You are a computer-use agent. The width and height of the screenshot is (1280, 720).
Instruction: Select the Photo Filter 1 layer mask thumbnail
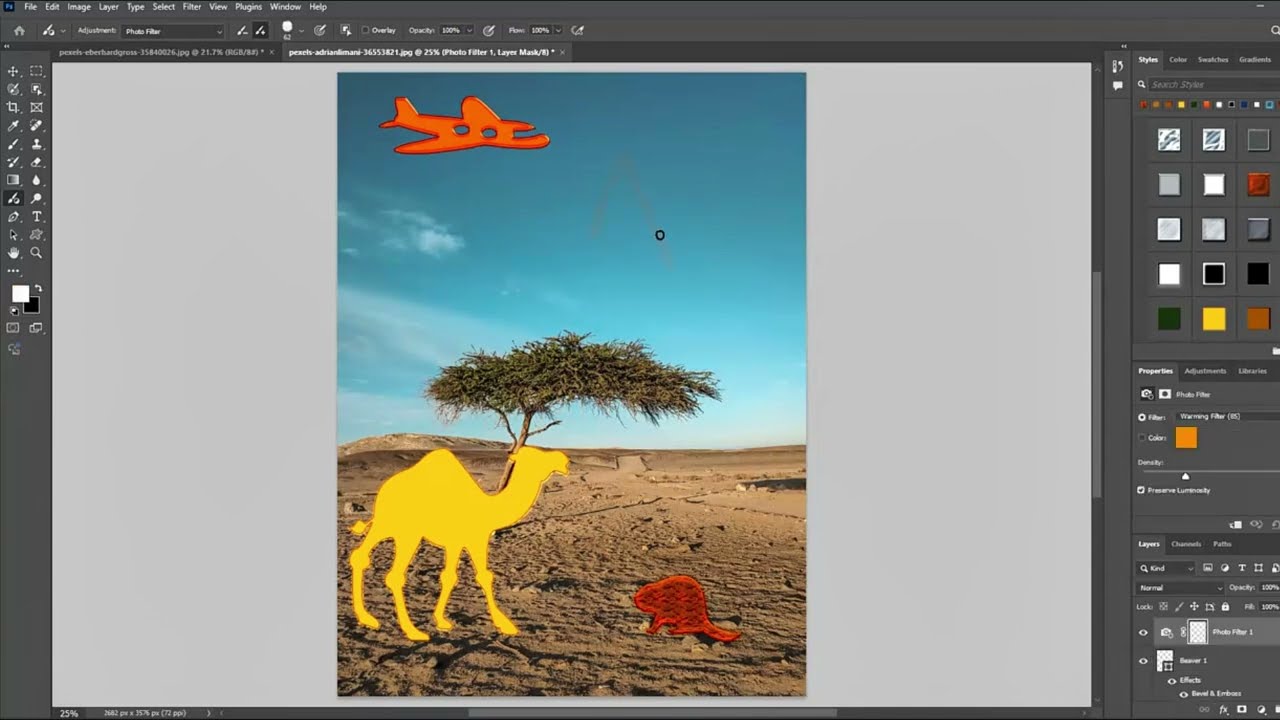pos(1197,632)
